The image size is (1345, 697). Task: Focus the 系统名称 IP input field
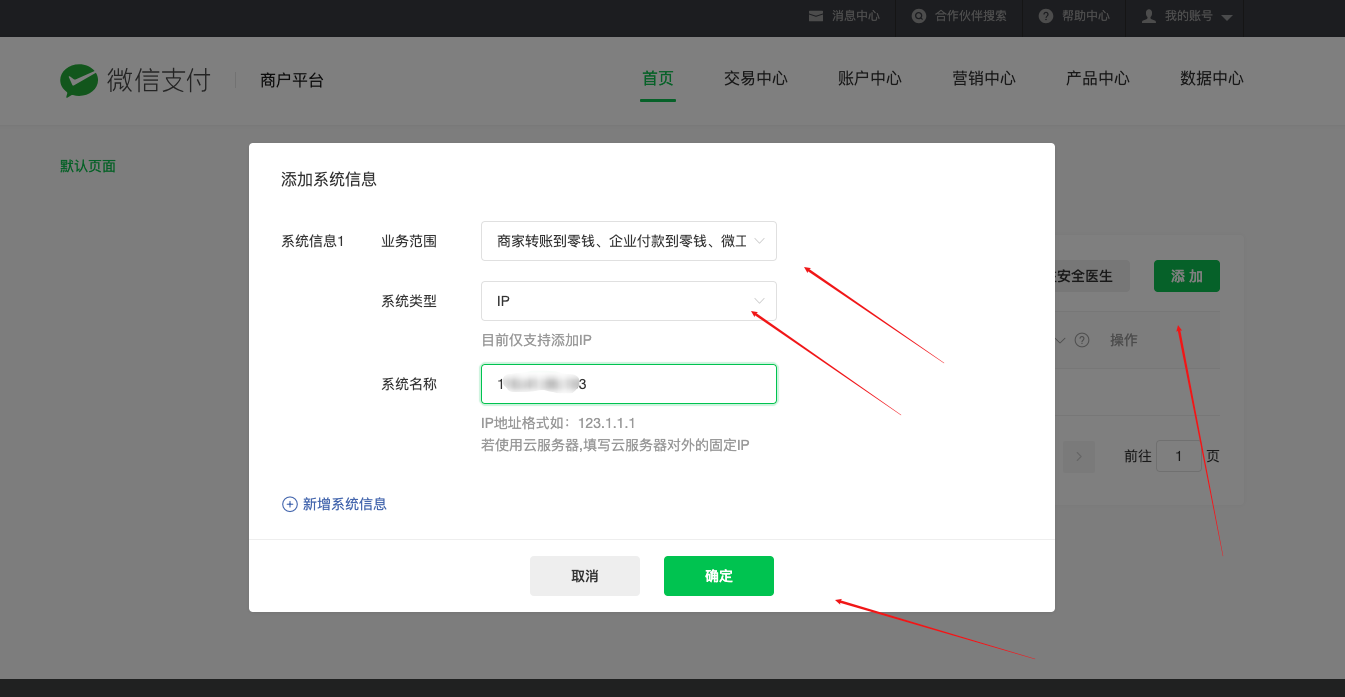tap(629, 384)
